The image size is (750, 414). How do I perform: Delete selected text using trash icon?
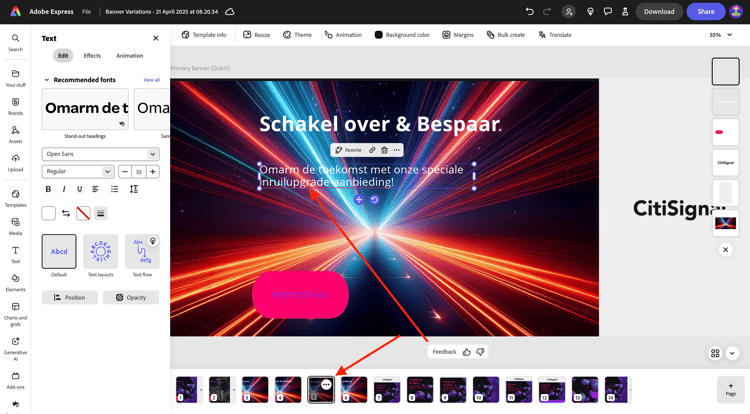(384, 150)
